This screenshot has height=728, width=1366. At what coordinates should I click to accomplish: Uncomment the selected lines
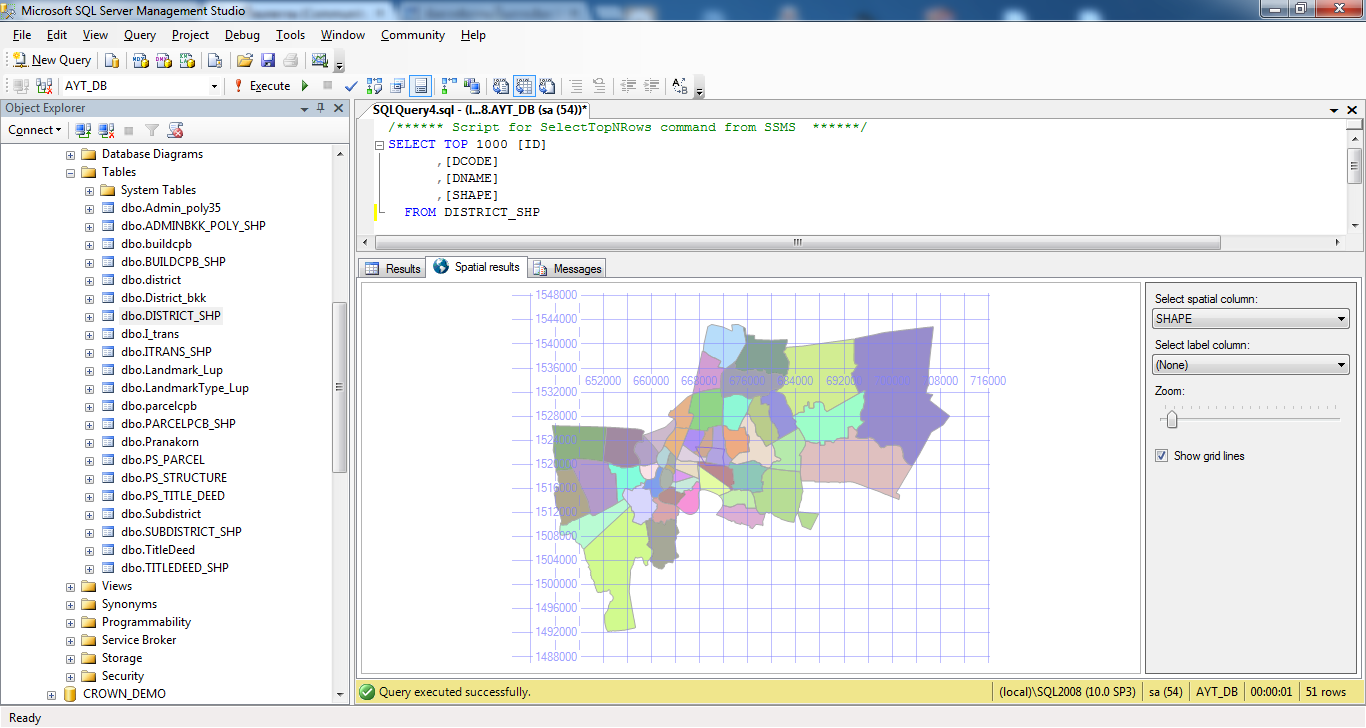[599, 86]
